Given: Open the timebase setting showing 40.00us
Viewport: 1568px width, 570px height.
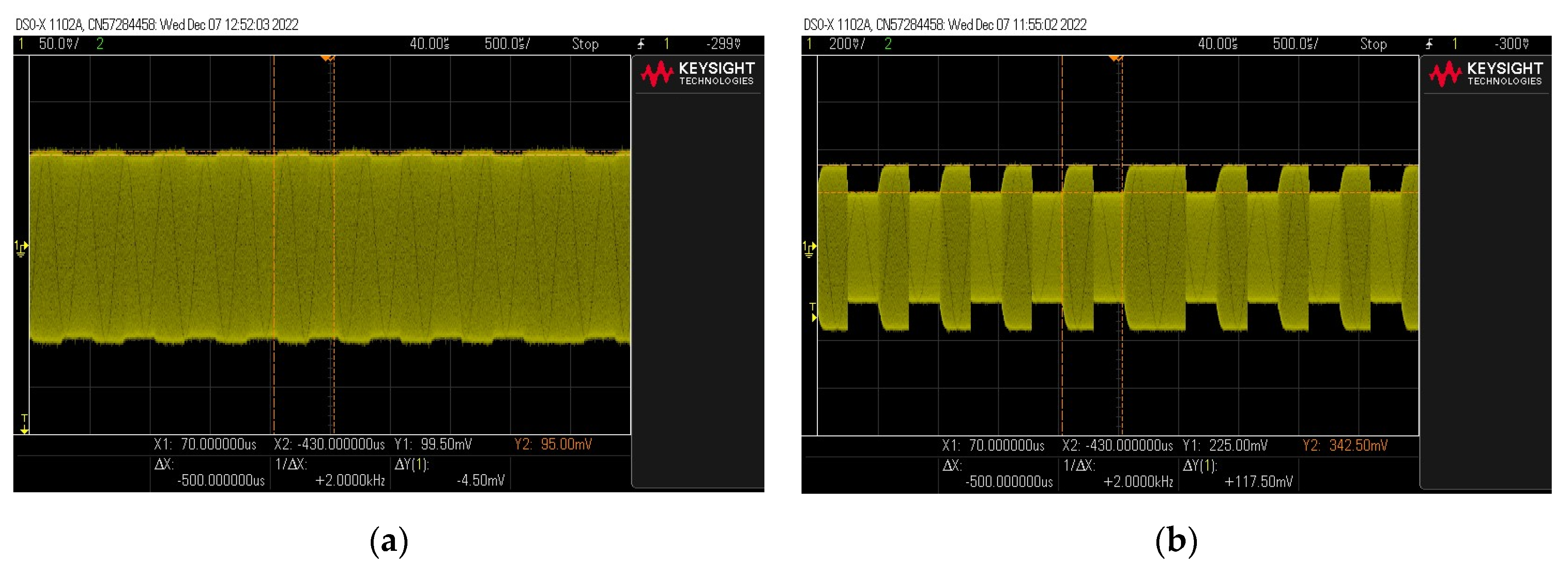Looking at the screenshot, I should pos(430,43).
